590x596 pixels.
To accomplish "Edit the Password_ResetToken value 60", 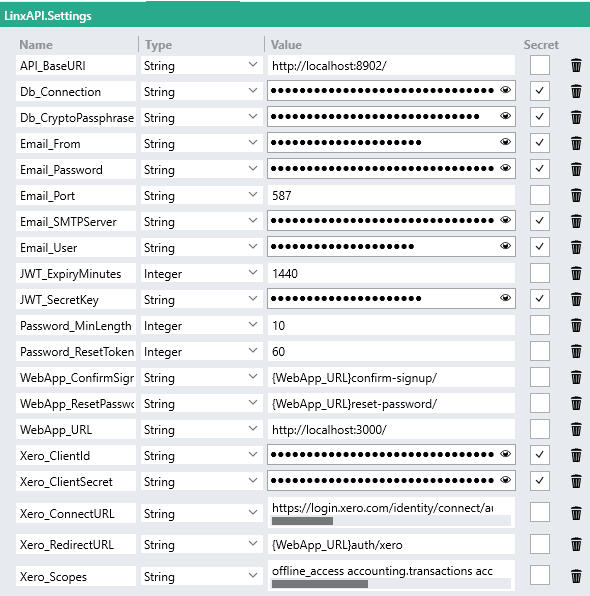I will coord(391,351).
